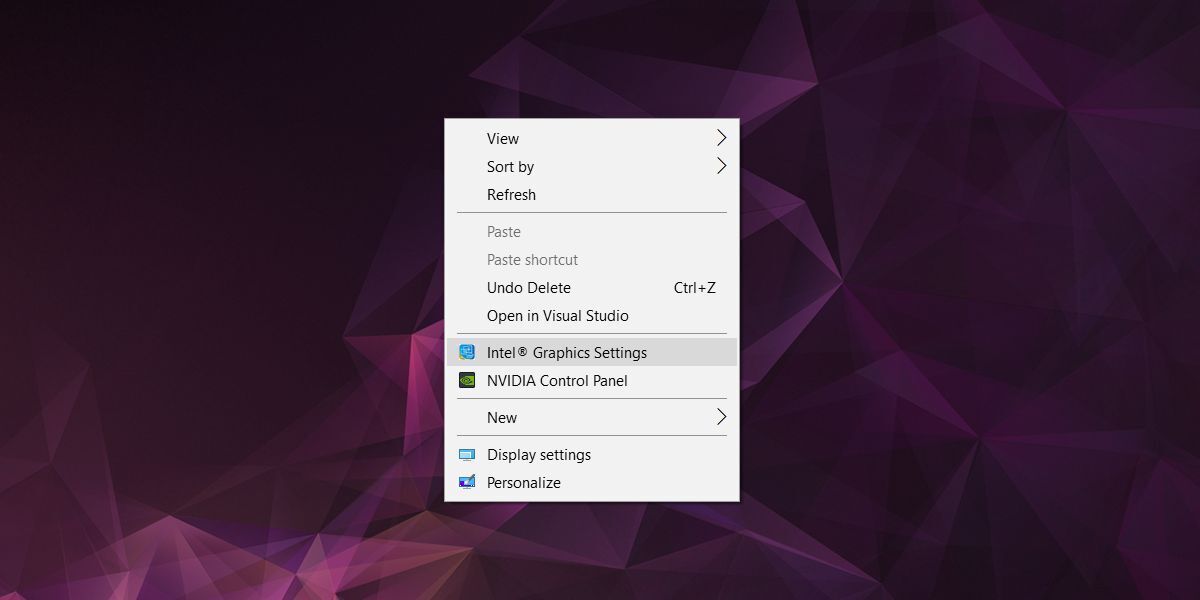
Task: Open the NVIDIA Control Panel
Action: [x=556, y=381]
